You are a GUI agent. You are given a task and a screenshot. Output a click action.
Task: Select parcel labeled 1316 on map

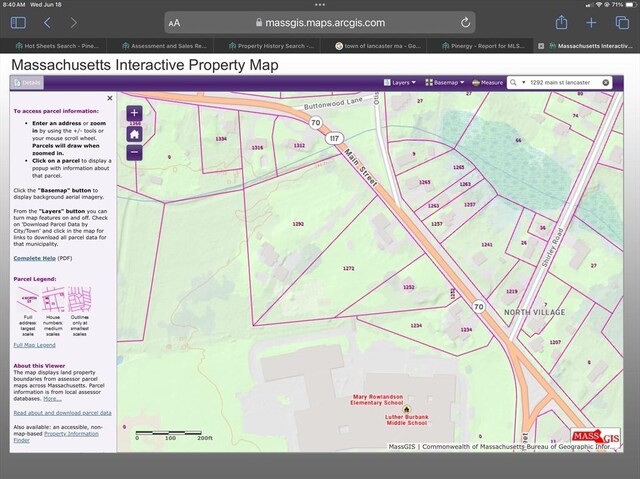[258, 148]
